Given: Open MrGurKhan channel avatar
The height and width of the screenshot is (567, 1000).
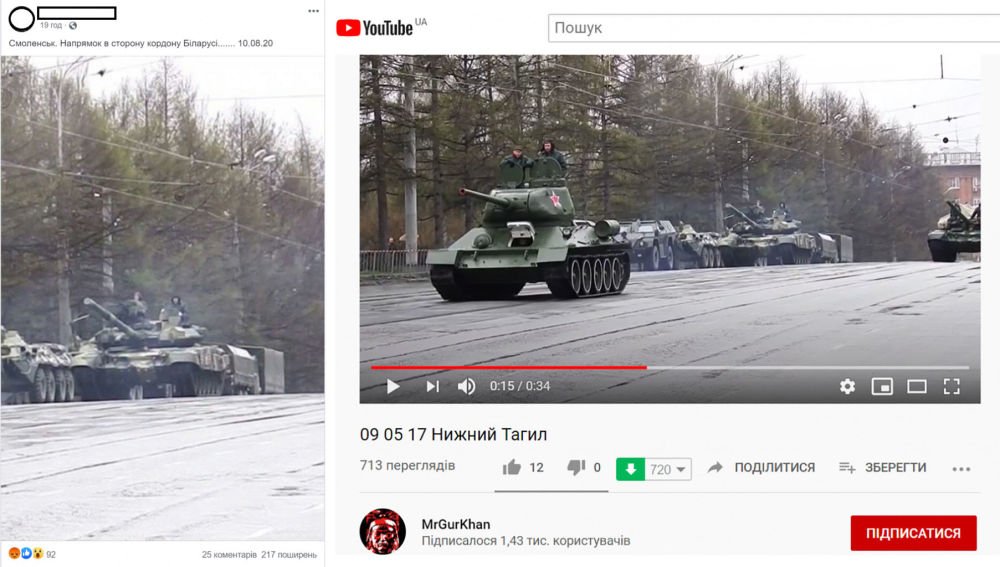Looking at the screenshot, I should click(x=383, y=531).
